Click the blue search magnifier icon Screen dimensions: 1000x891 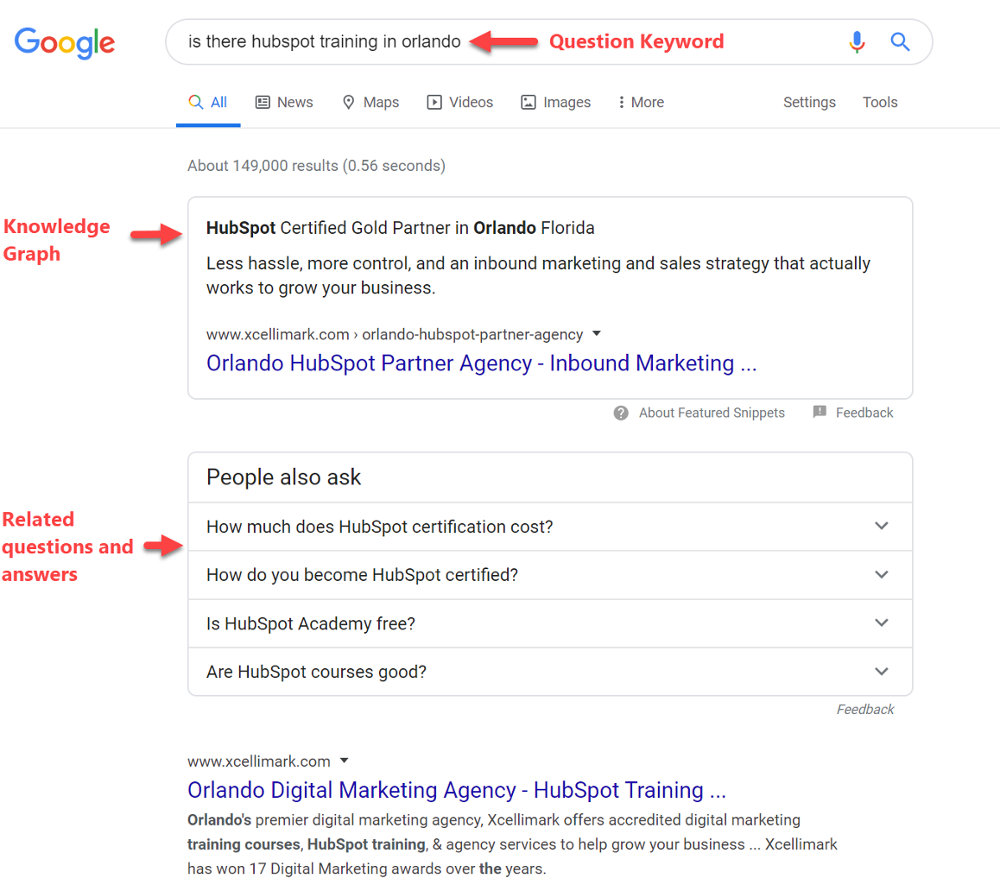[x=900, y=42]
